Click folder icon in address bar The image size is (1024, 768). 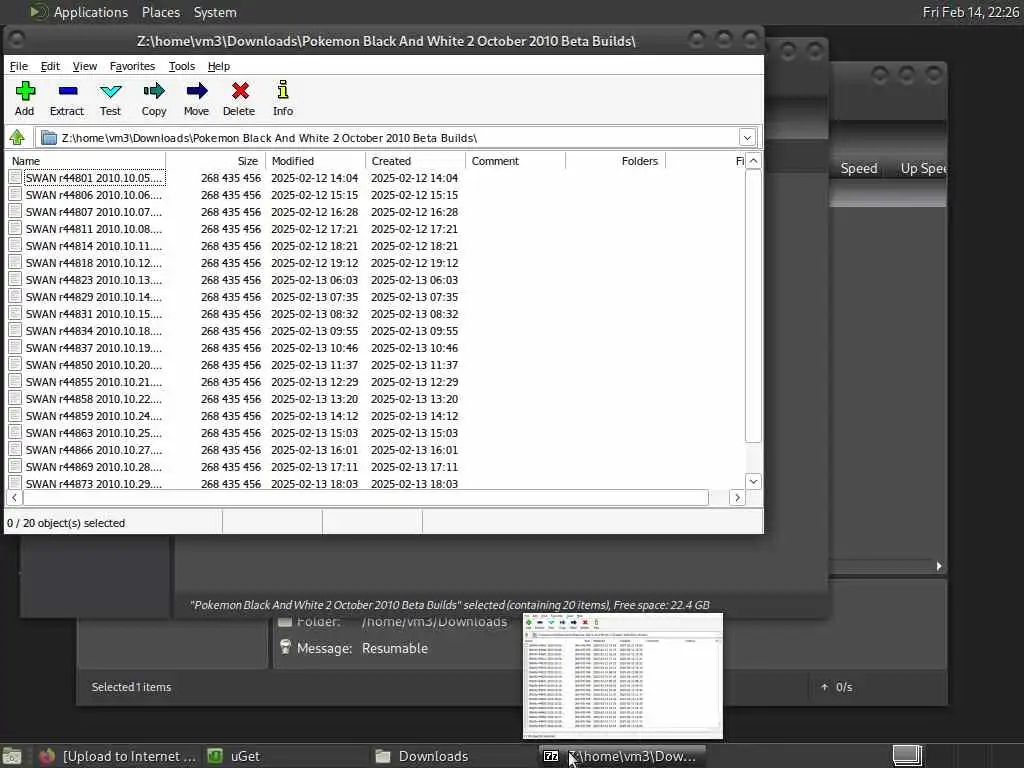pyautogui.click(x=48, y=138)
